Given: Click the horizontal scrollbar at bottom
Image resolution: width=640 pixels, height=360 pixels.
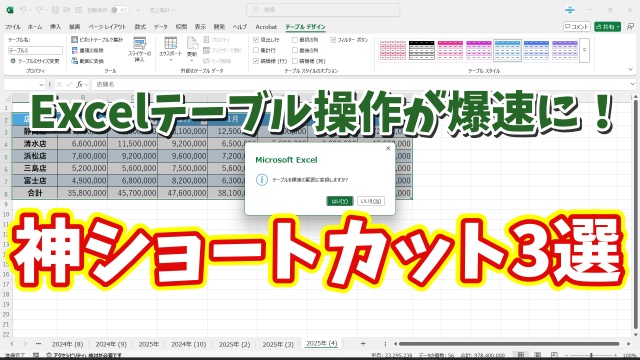Looking at the screenshot, I should (x=509, y=344).
